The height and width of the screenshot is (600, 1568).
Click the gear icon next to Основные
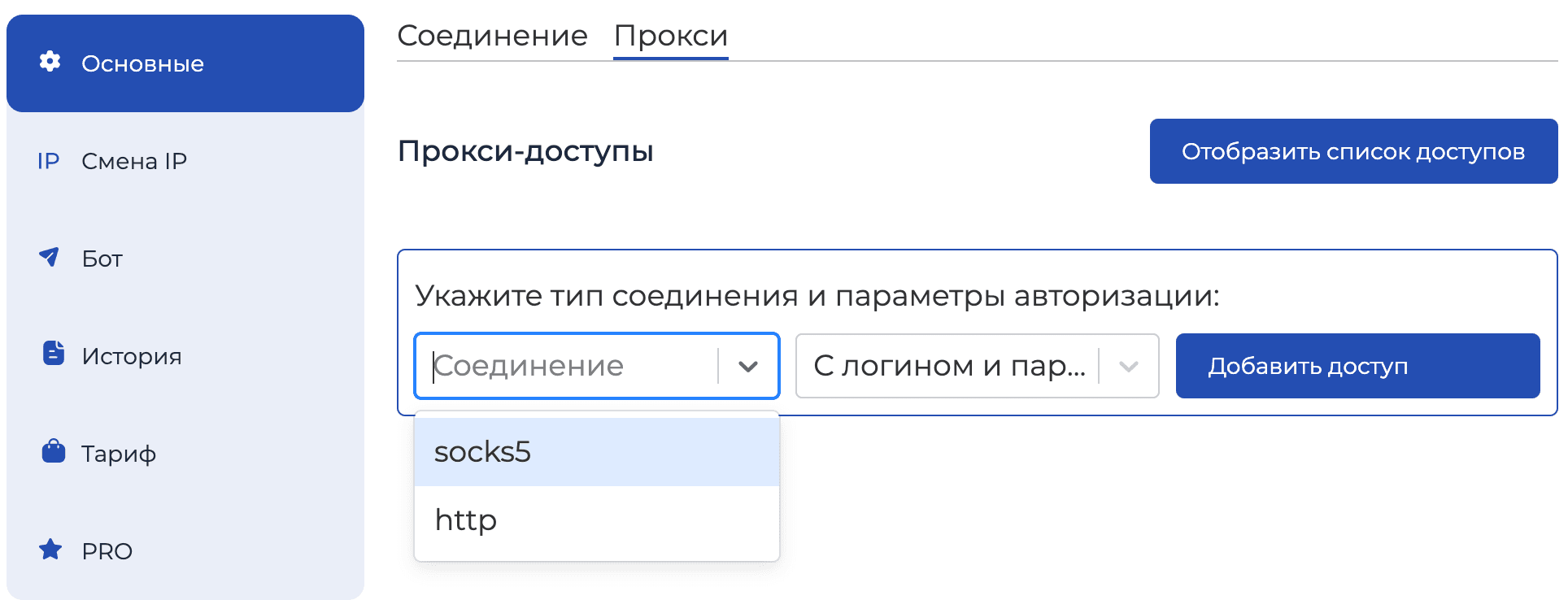click(x=50, y=63)
